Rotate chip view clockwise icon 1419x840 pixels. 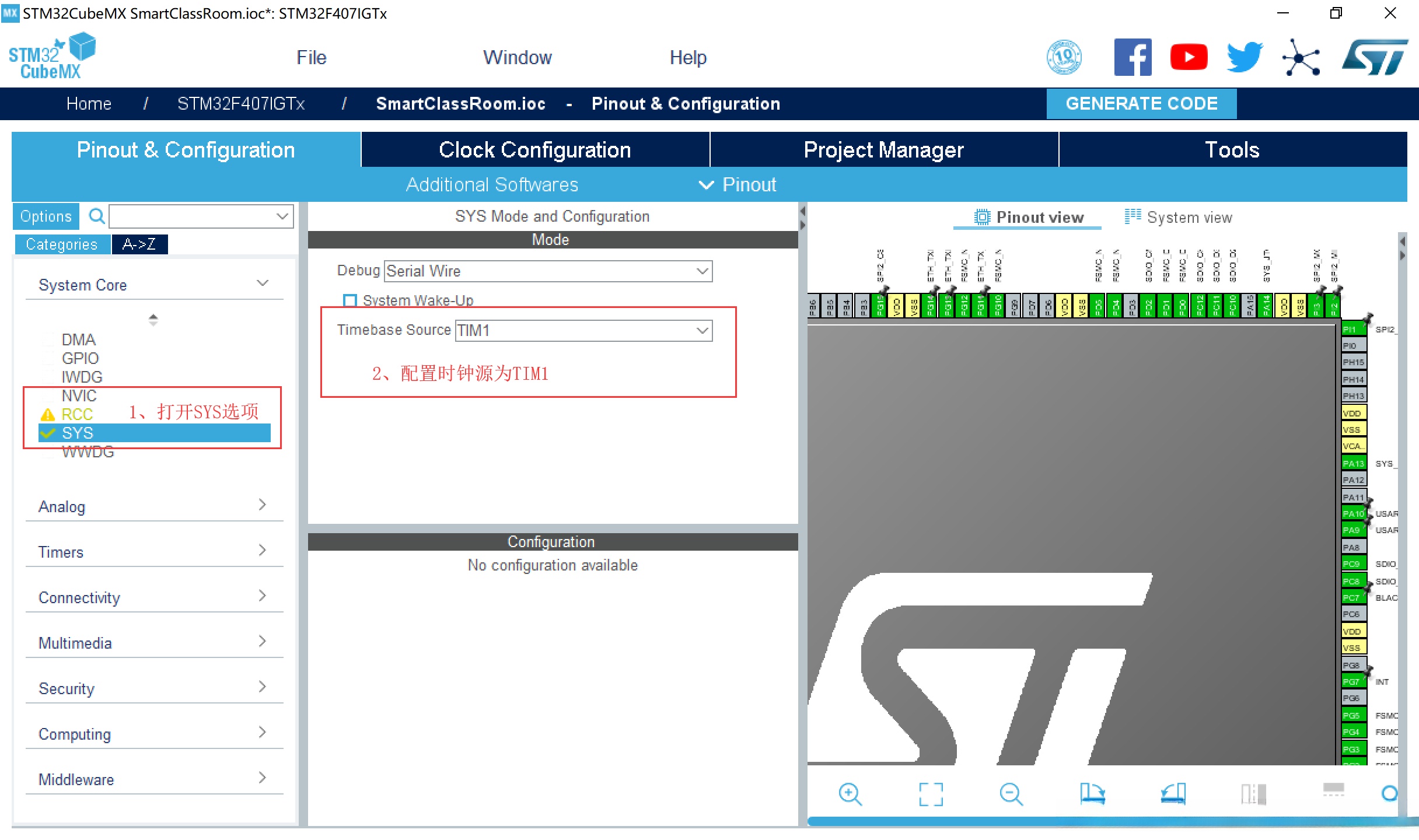point(1092,793)
